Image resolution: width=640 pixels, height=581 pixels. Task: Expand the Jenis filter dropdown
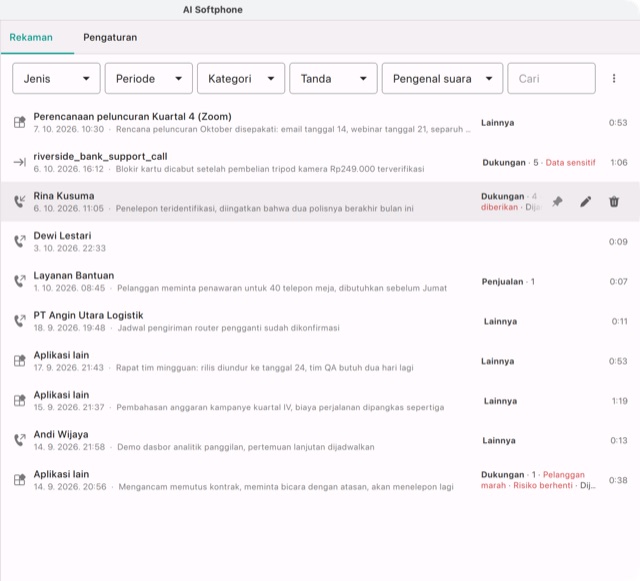[56, 78]
